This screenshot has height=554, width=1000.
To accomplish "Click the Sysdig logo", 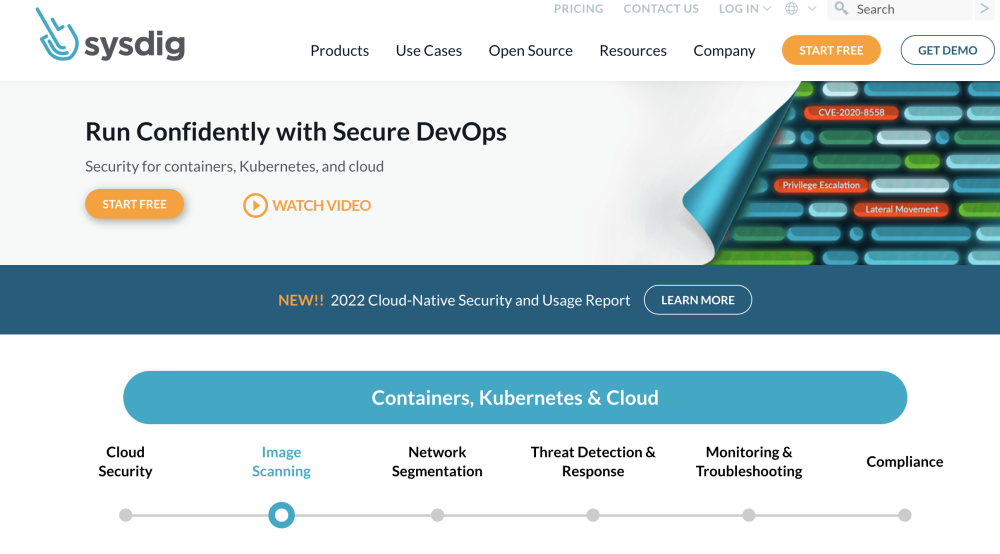I will [110, 35].
